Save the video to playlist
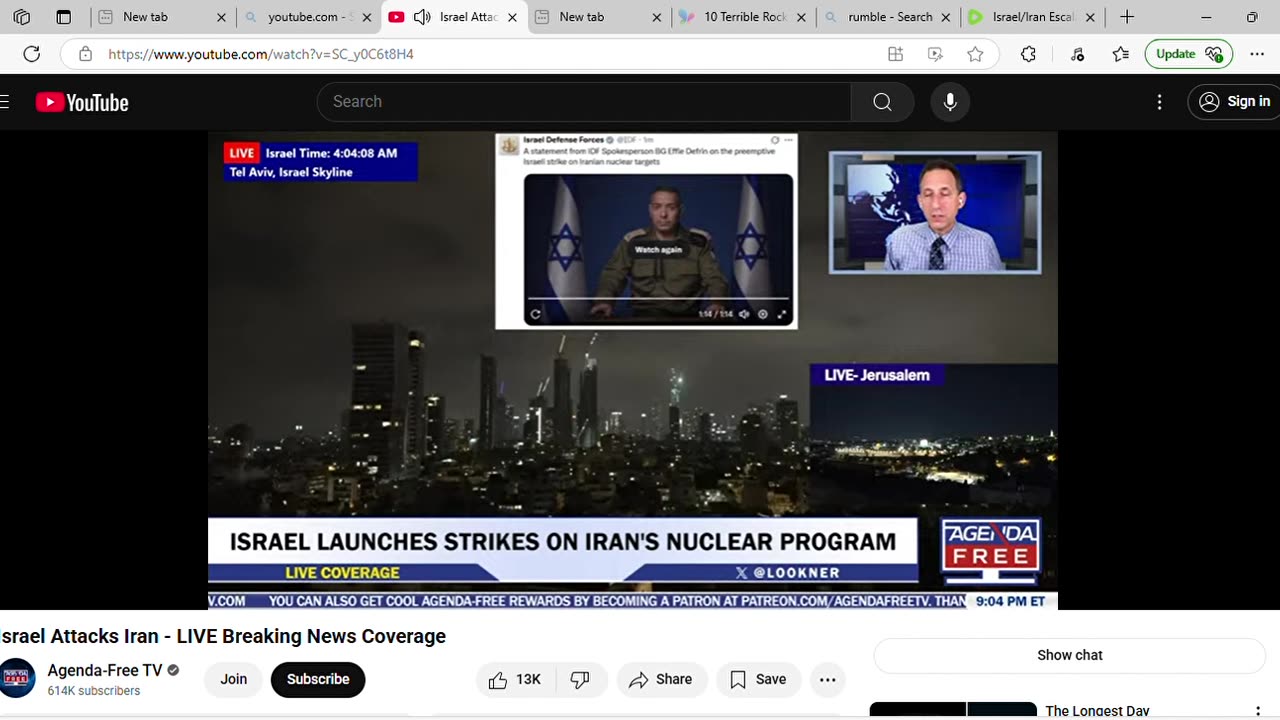This screenshot has width=1280, height=720. tap(758, 680)
